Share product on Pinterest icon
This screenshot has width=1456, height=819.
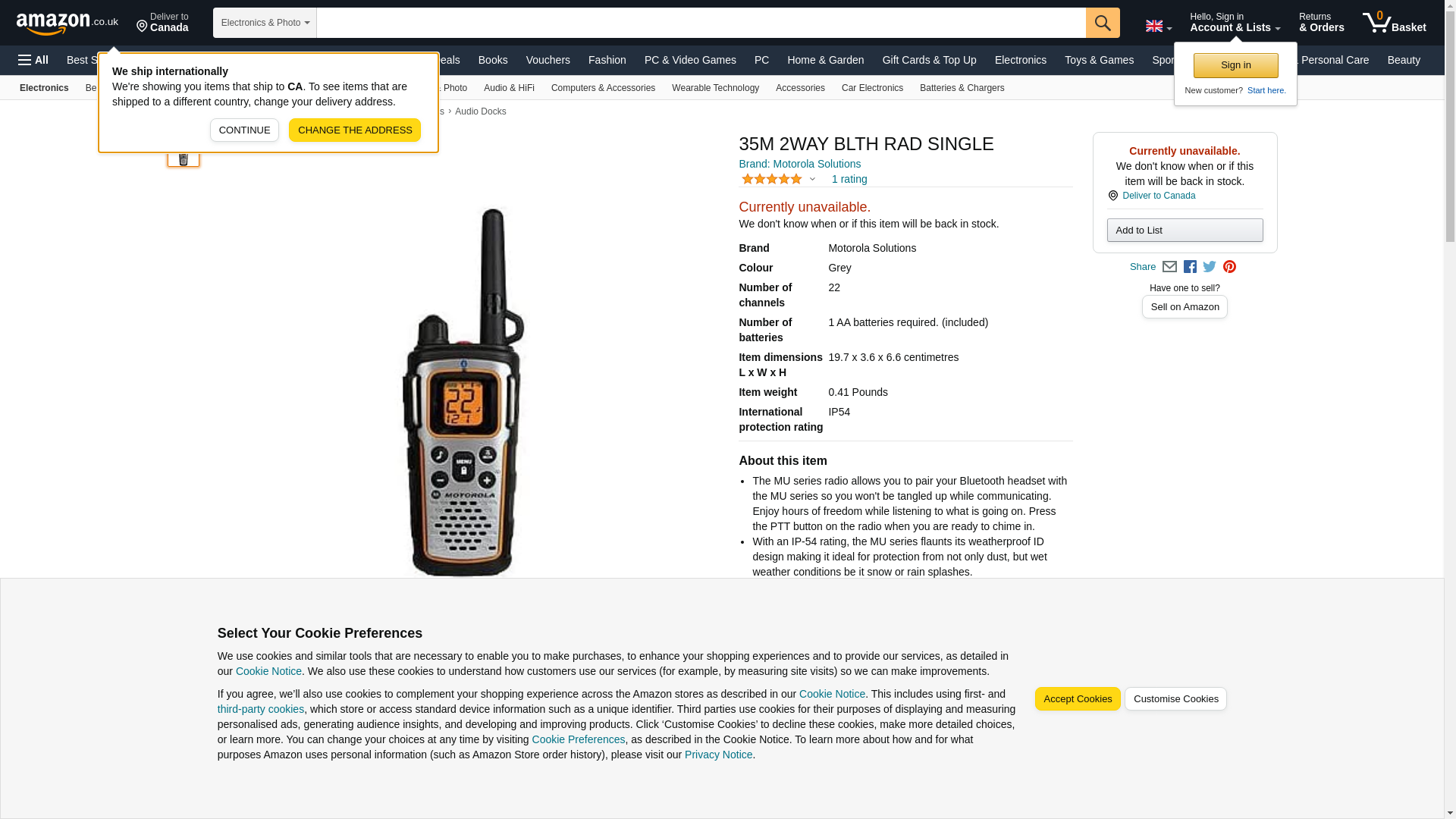tap(1229, 267)
